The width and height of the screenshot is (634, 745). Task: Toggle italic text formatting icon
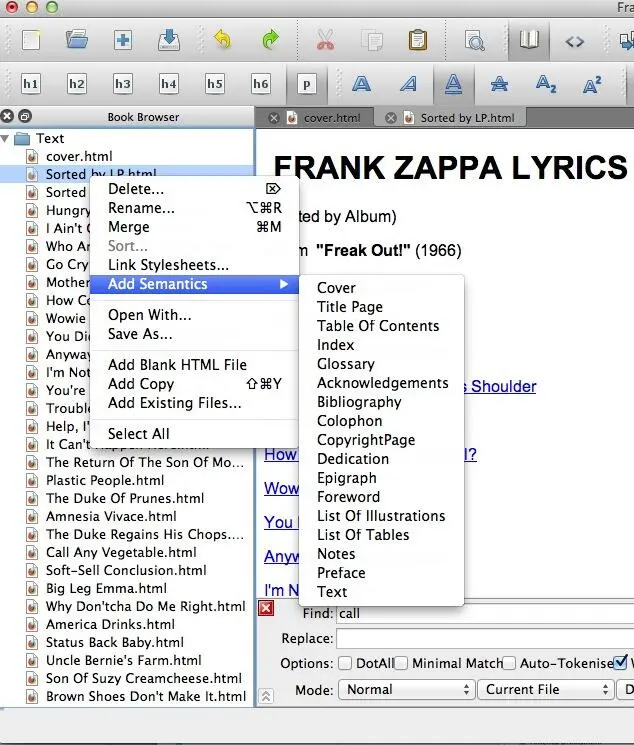click(408, 85)
